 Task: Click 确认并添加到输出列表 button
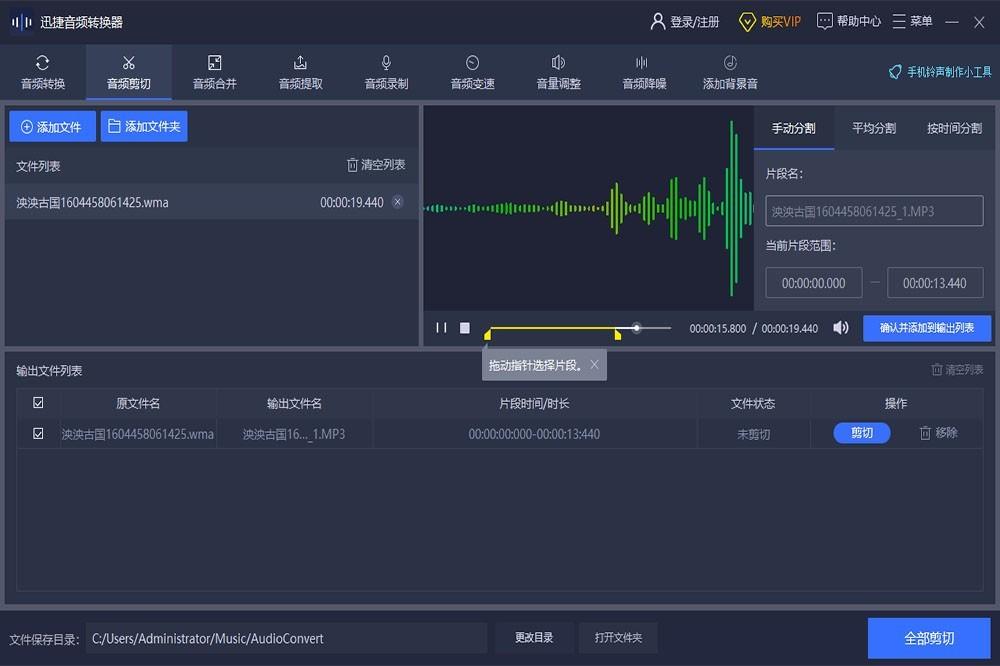coord(927,328)
